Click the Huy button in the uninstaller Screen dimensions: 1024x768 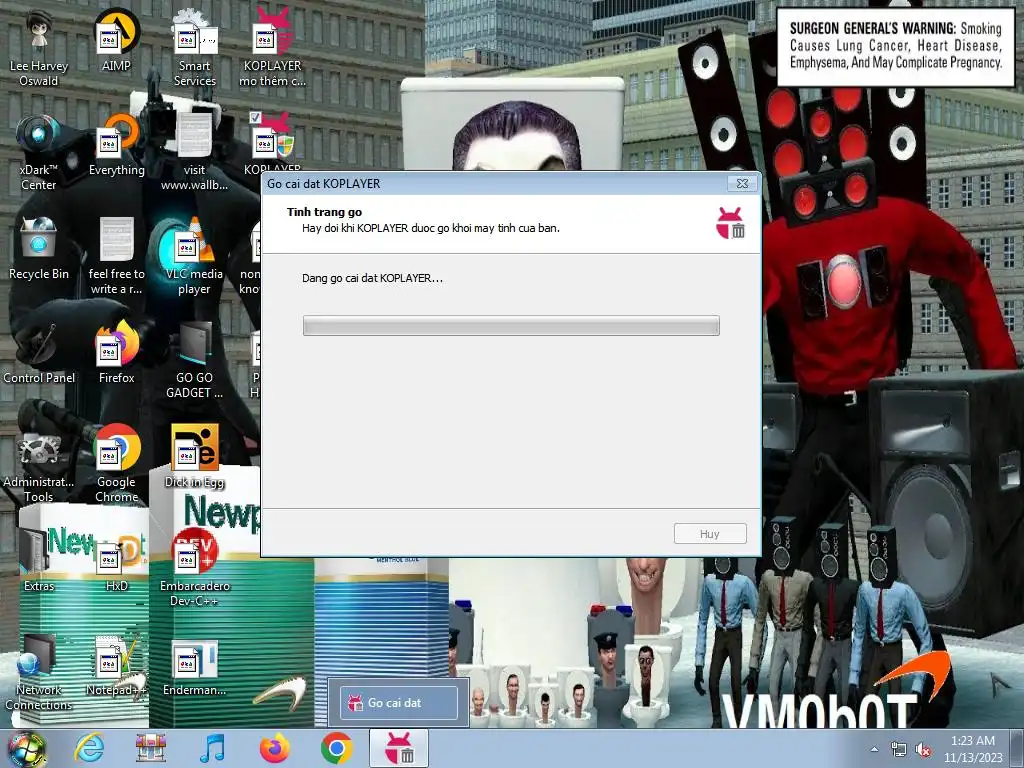point(710,534)
